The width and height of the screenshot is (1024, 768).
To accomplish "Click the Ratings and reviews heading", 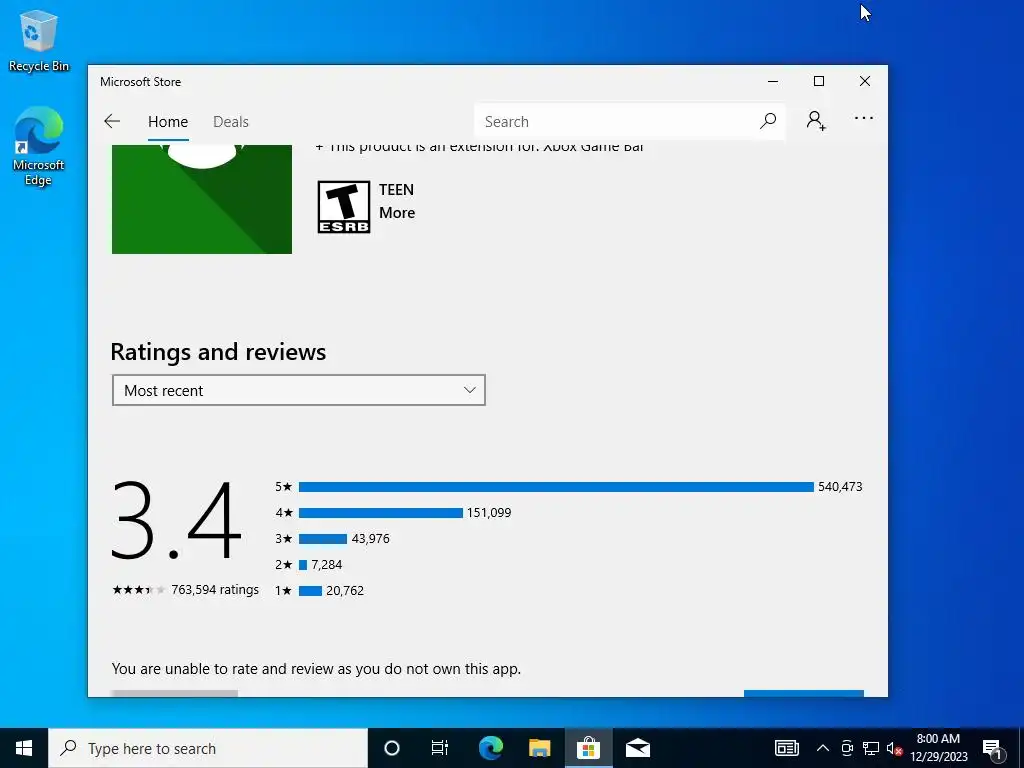I will pyautogui.click(x=218, y=352).
